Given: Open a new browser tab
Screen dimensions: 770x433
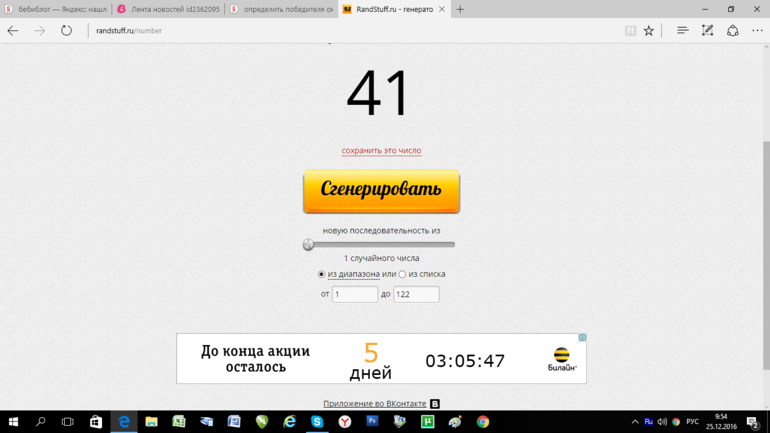Looking at the screenshot, I should 460,9.
